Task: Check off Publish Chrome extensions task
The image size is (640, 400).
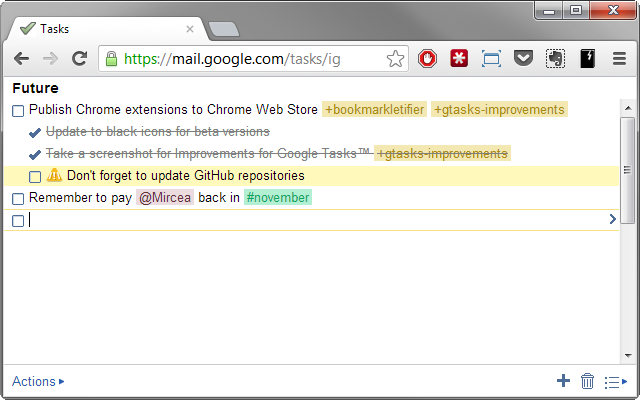Action: (x=18, y=111)
